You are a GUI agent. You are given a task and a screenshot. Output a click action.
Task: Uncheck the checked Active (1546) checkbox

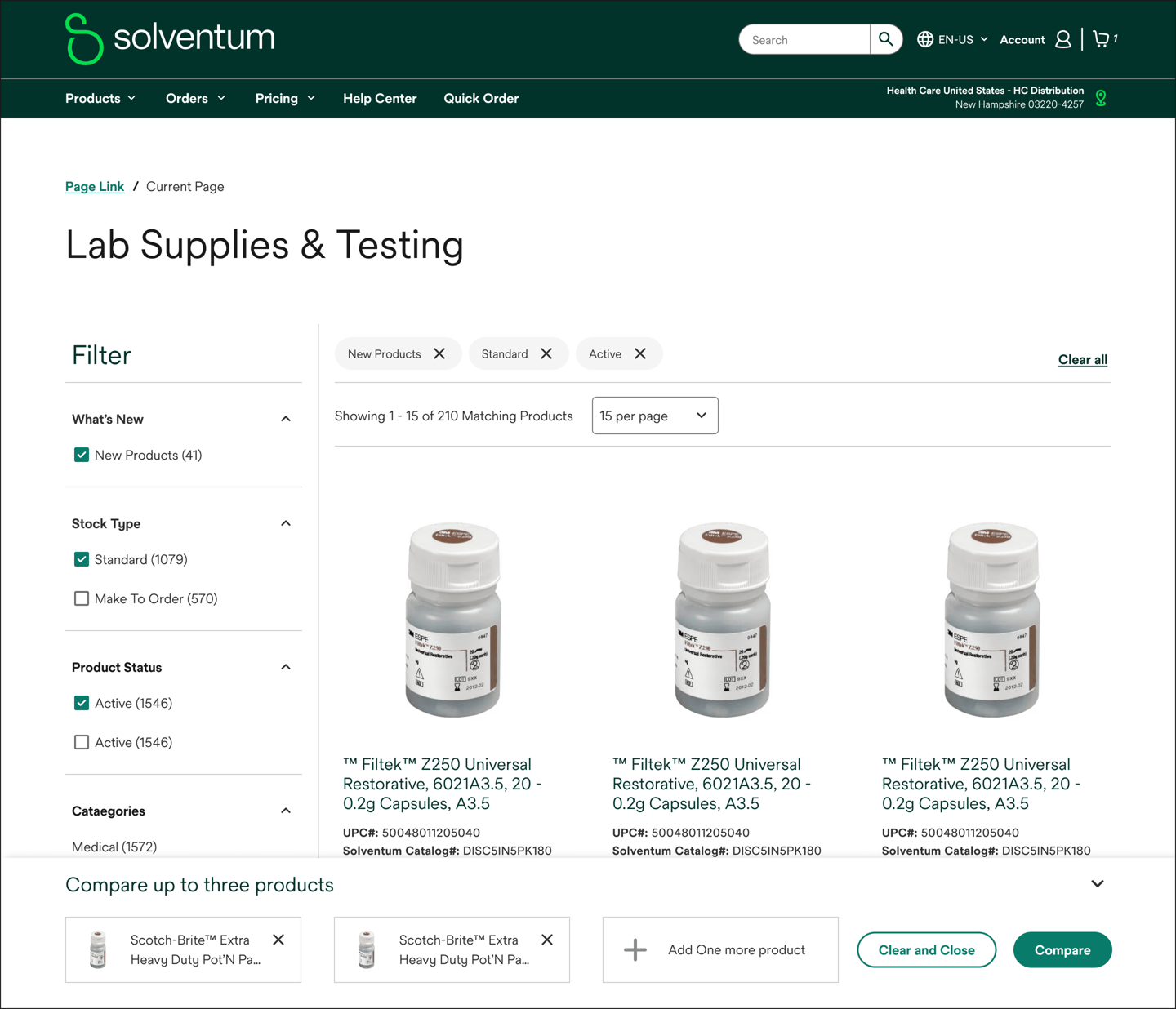[x=82, y=703]
